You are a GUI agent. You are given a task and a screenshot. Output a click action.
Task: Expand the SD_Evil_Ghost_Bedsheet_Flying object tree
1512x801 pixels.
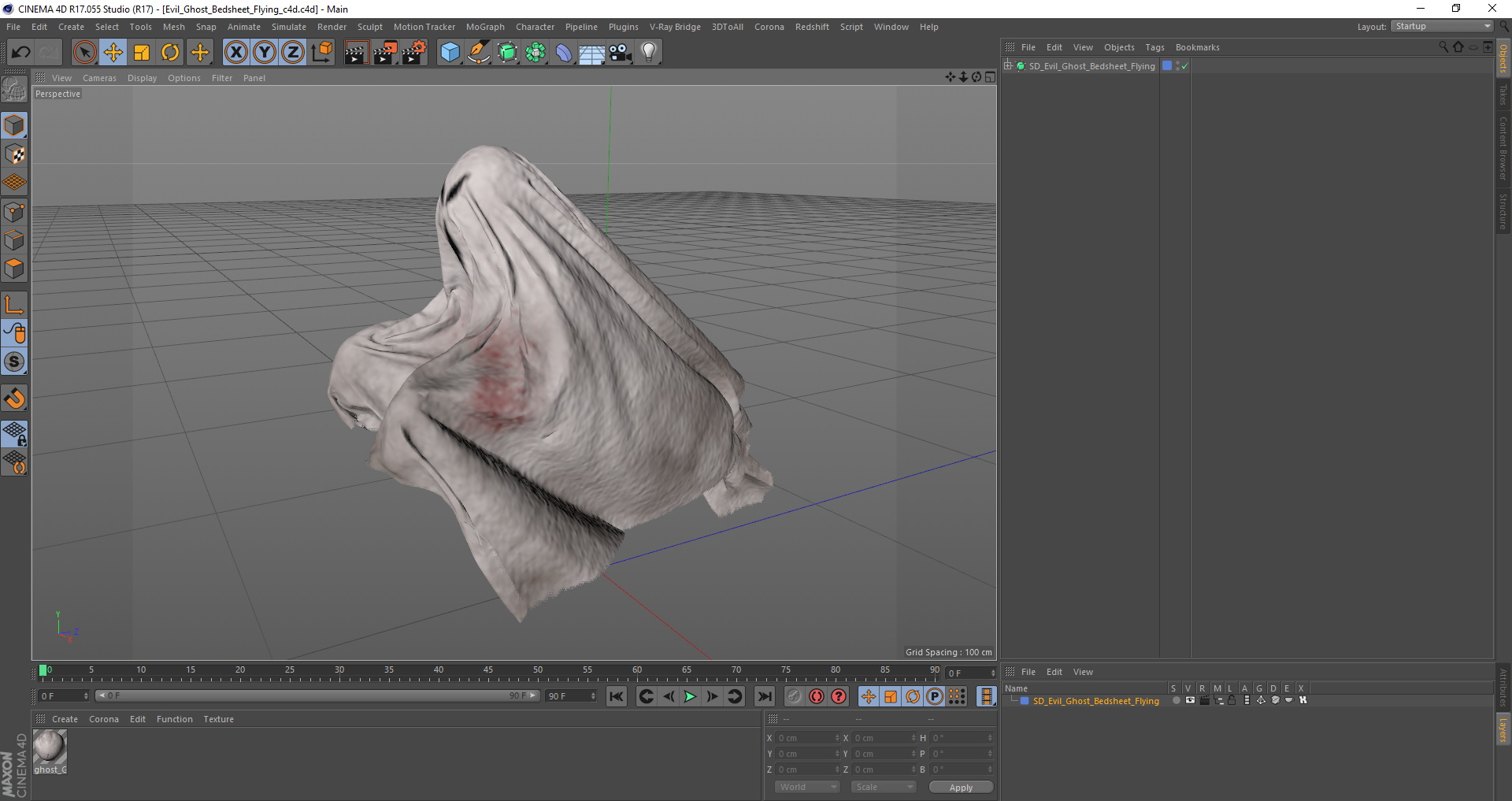[1008, 66]
